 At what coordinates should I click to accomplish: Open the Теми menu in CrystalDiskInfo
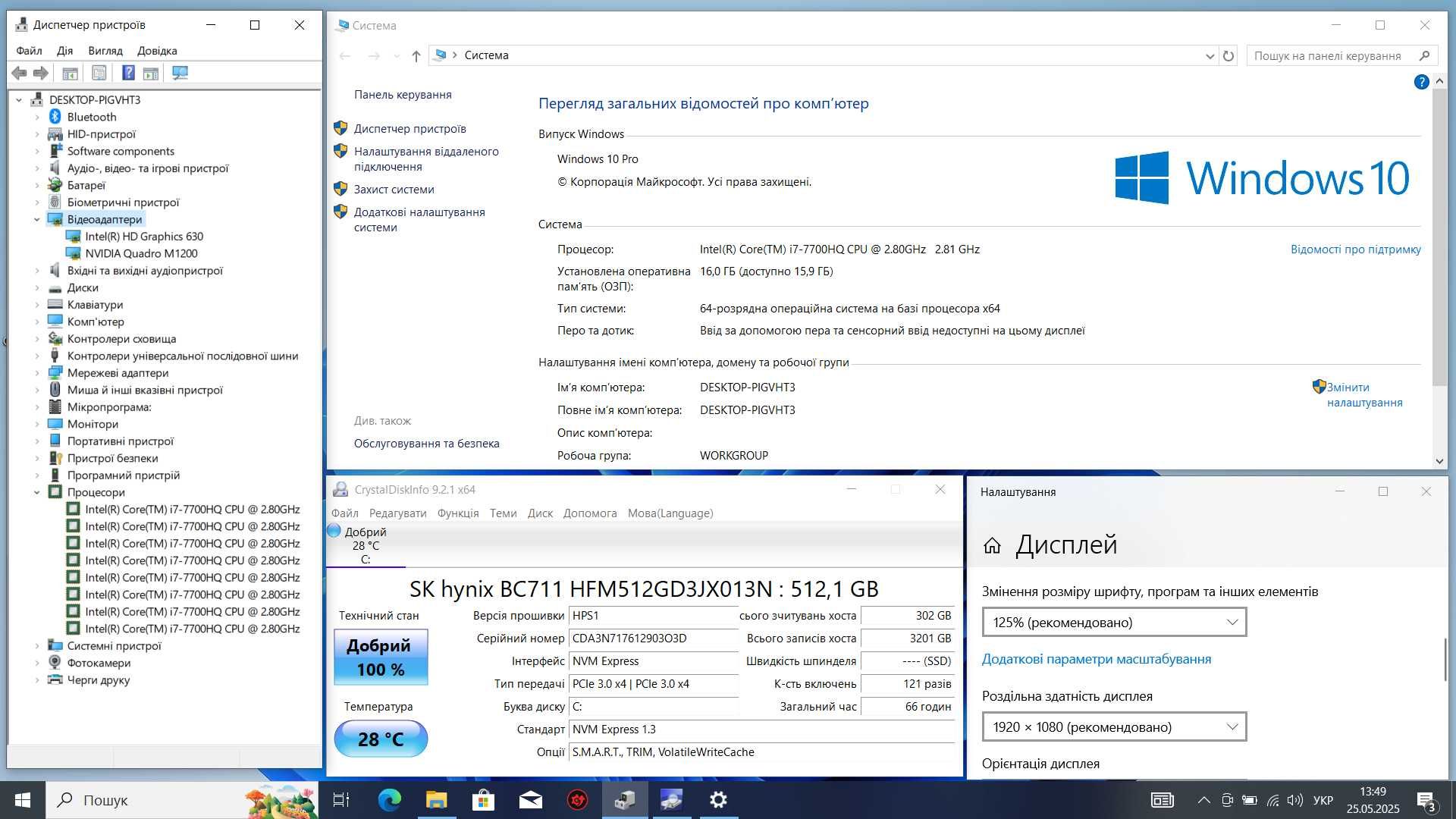pos(503,513)
